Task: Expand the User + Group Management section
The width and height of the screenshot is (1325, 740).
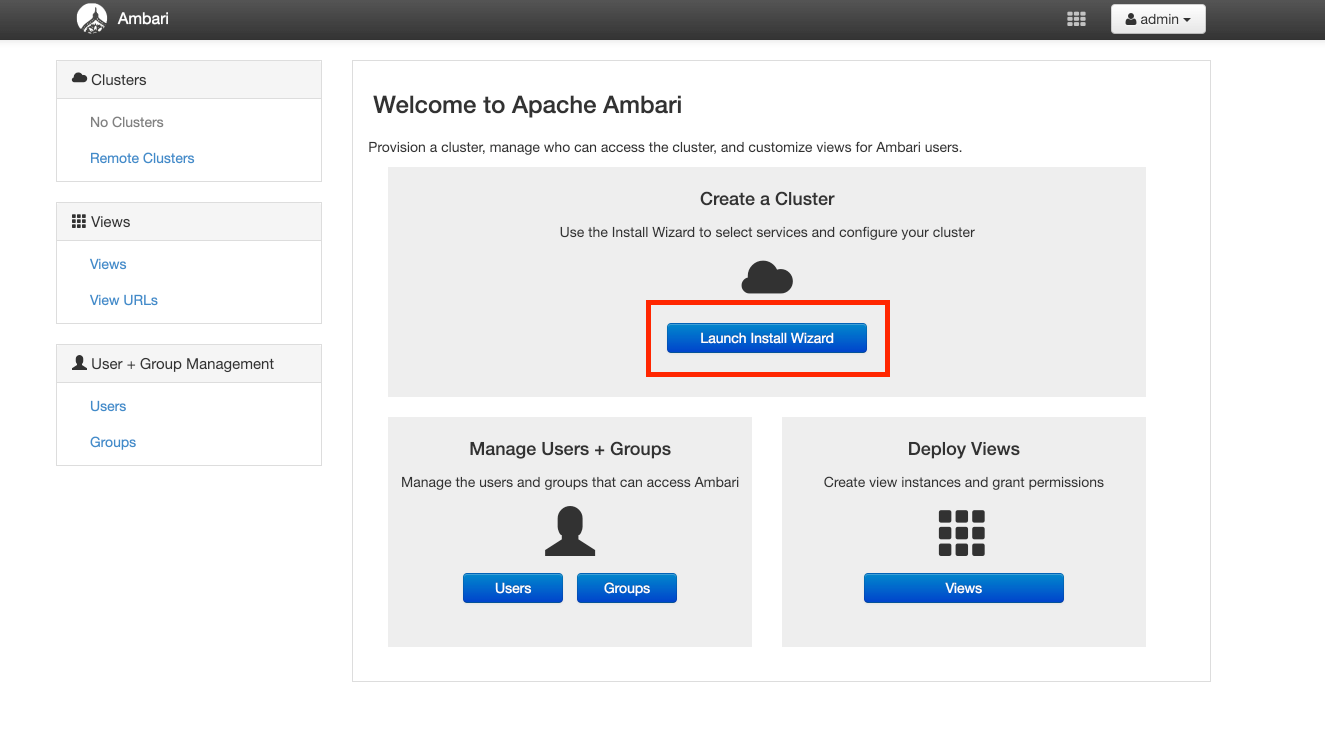Action: [x=182, y=363]
